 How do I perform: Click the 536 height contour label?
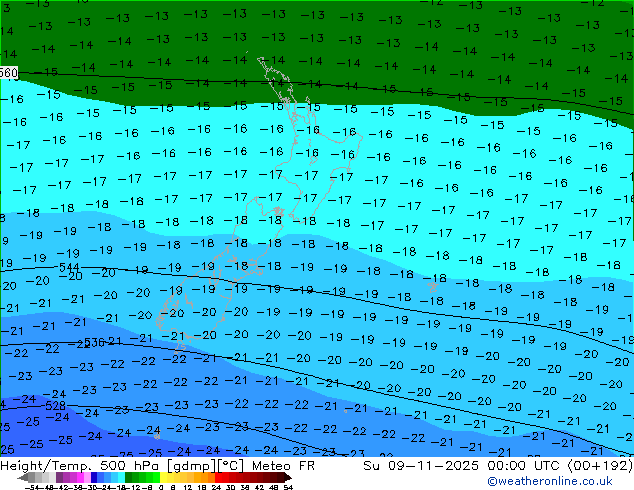[x=94, y=343]
